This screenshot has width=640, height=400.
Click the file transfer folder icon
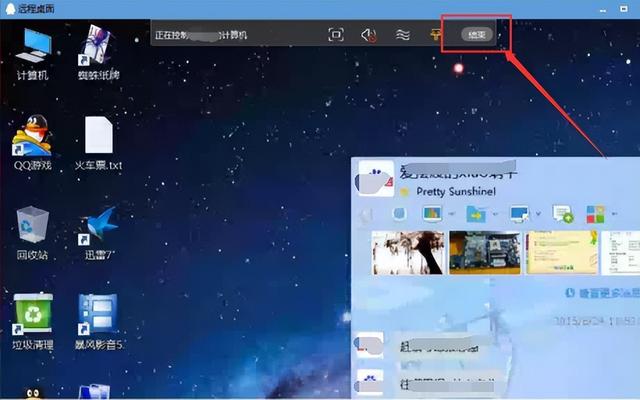point(476,214)
